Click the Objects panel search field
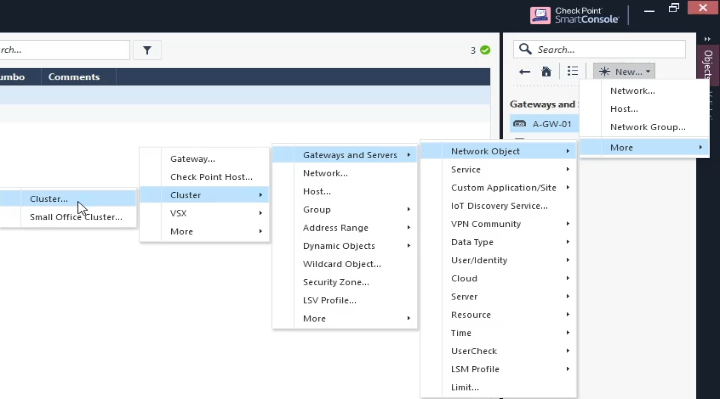Viewport: 720px width, 399px height. tap(599, 49)
